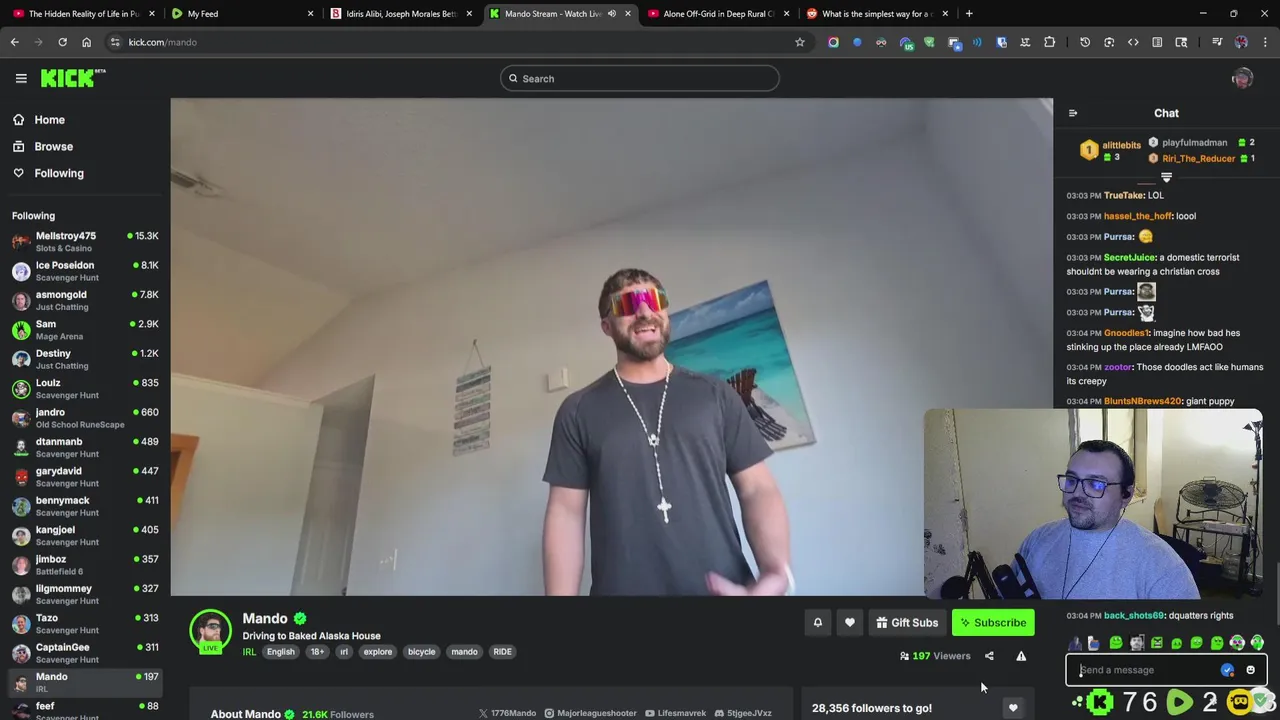Mute audio on Mando Stream tab
The image size is (1280, 720).
point(611,14)
